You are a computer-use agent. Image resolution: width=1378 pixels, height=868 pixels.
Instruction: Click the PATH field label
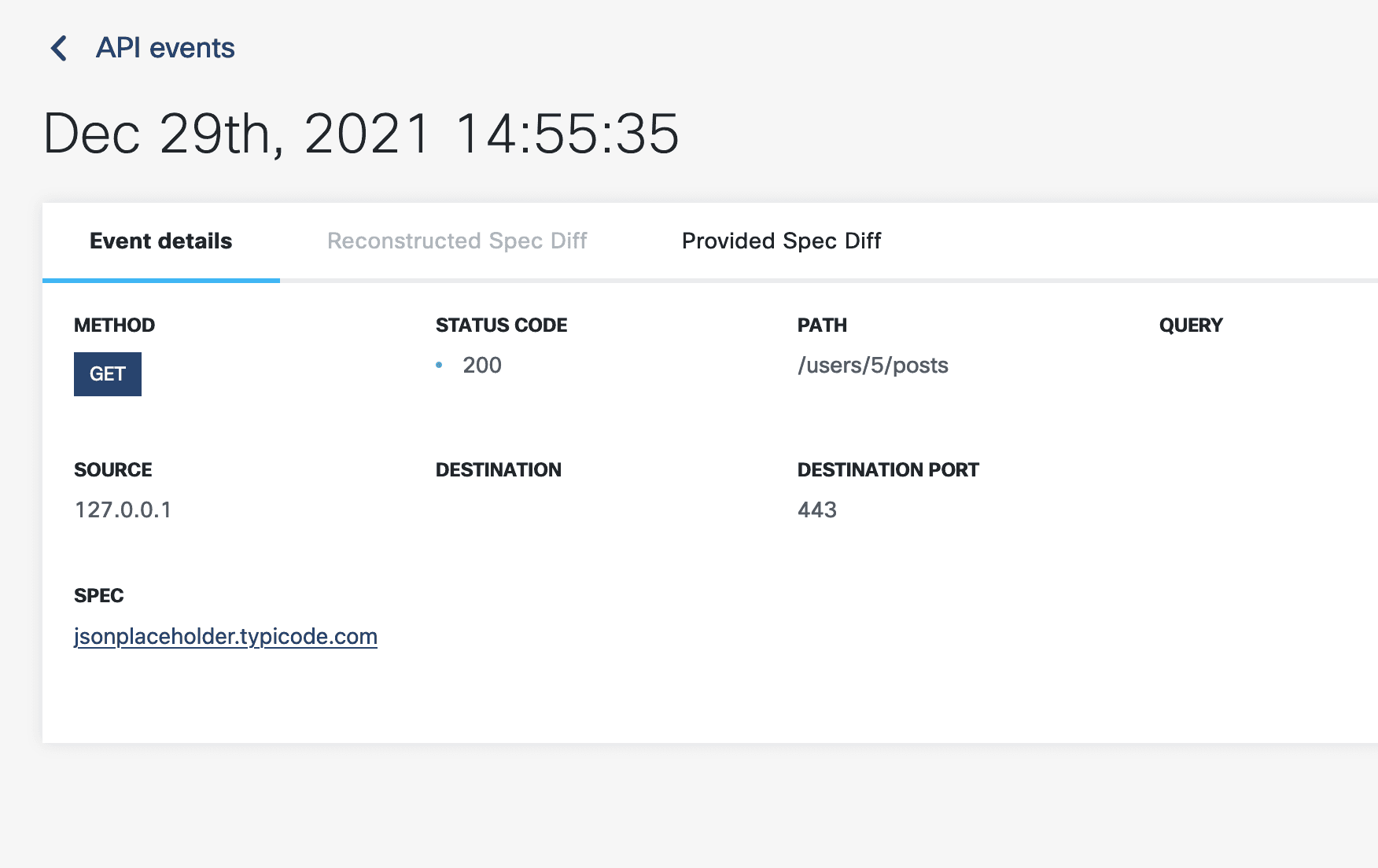point(822,325)
